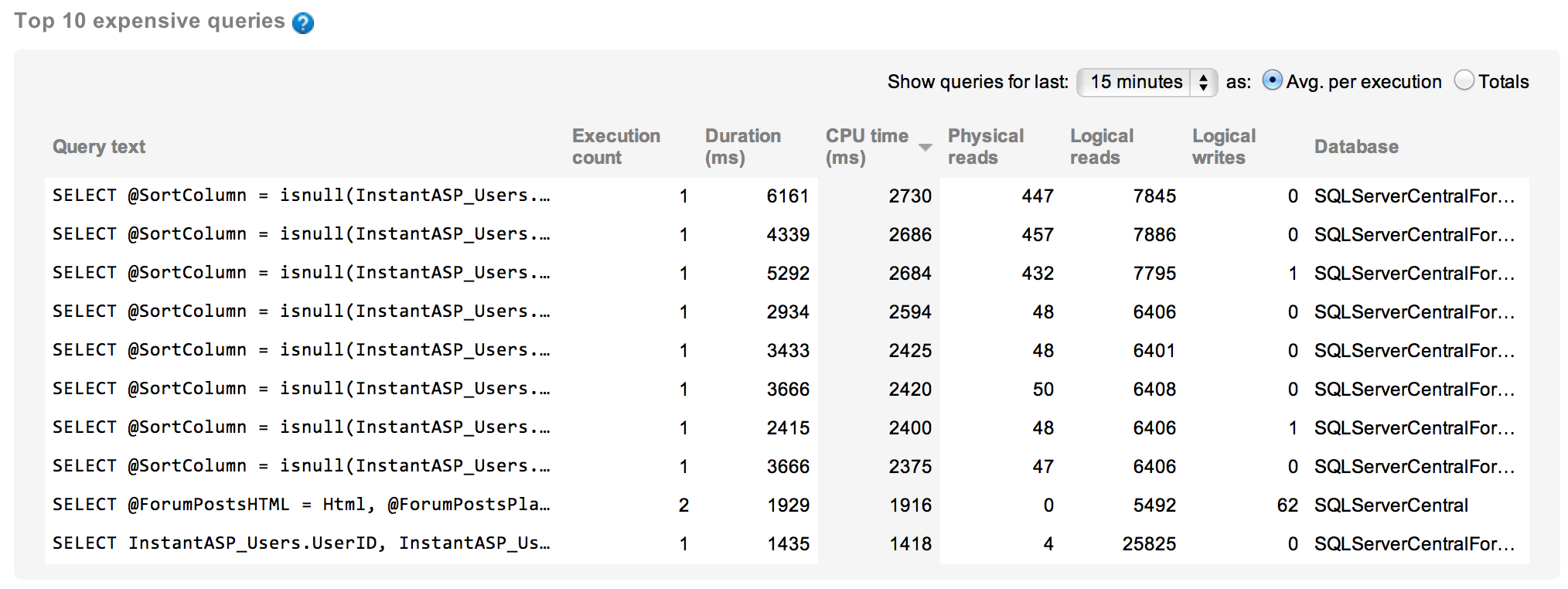Click the CPU time sort arrow
This screenshot has height=589, width=1568.
pyautogui.click(x=925, y=147)
